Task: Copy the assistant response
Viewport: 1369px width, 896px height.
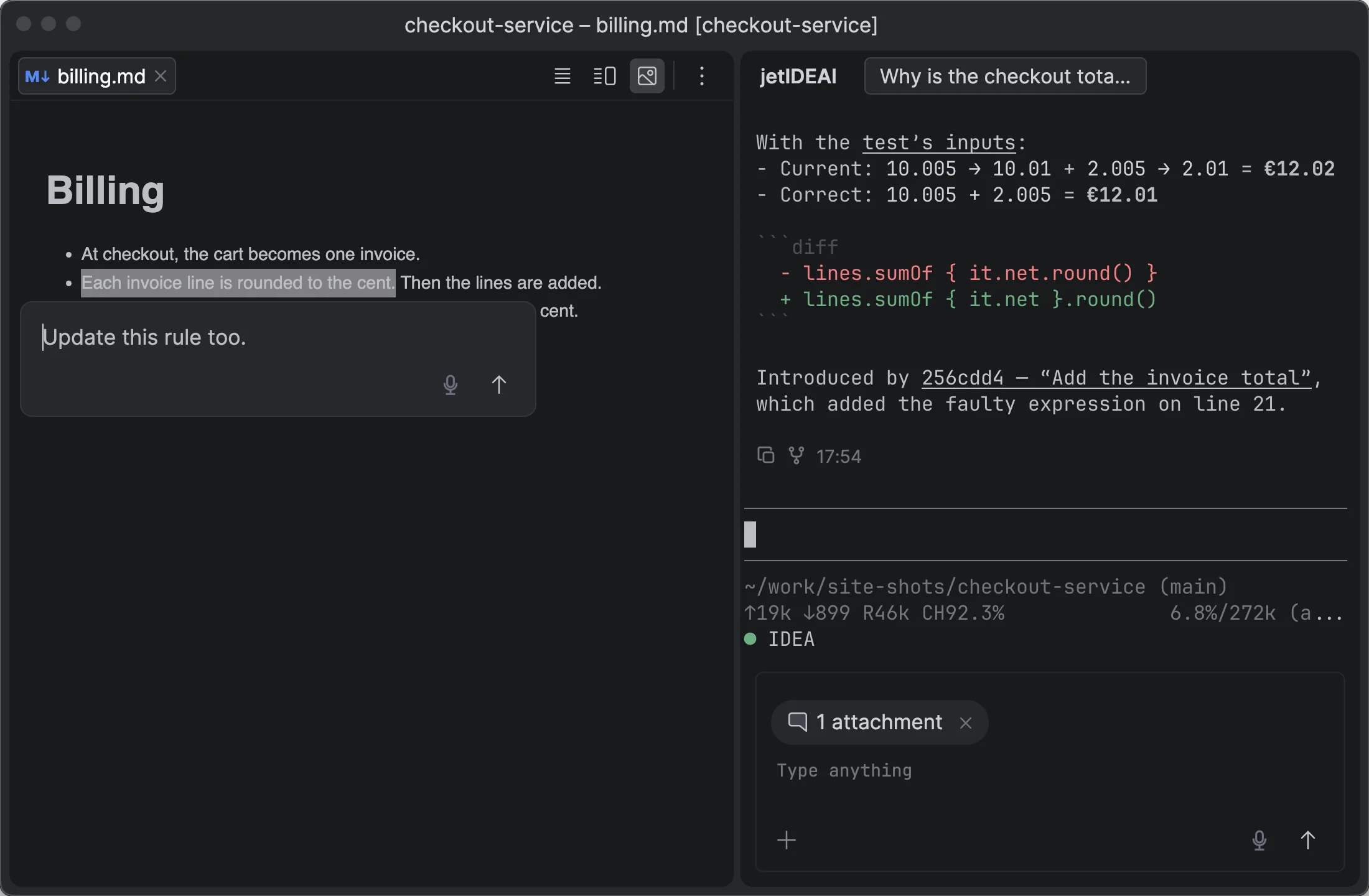Action: tap(765, 455)
